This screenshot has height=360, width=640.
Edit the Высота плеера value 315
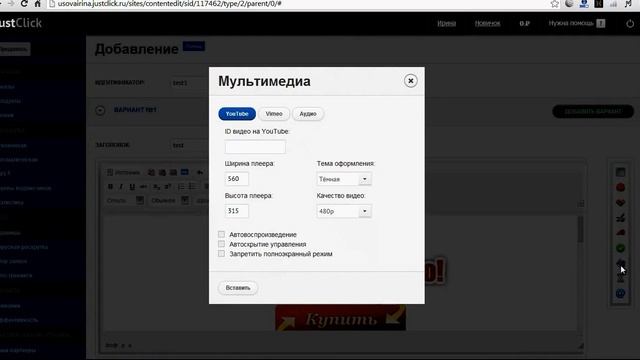click(236, 211)
